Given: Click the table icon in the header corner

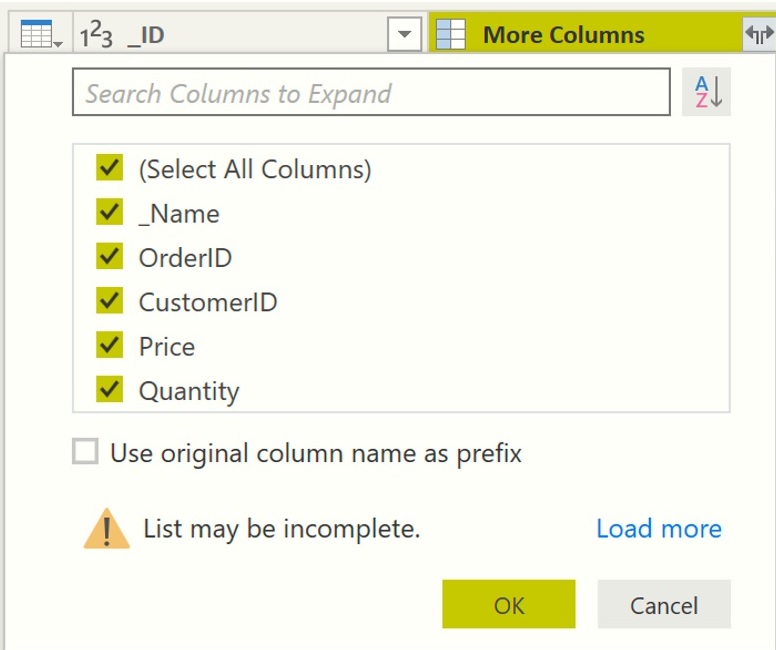Looking at the screenshot, I should pos(40,36).
